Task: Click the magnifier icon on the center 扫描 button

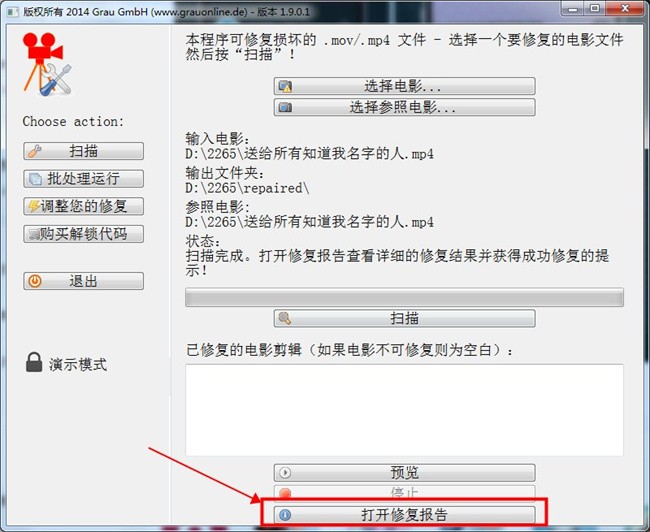Action: pos(284,318)
